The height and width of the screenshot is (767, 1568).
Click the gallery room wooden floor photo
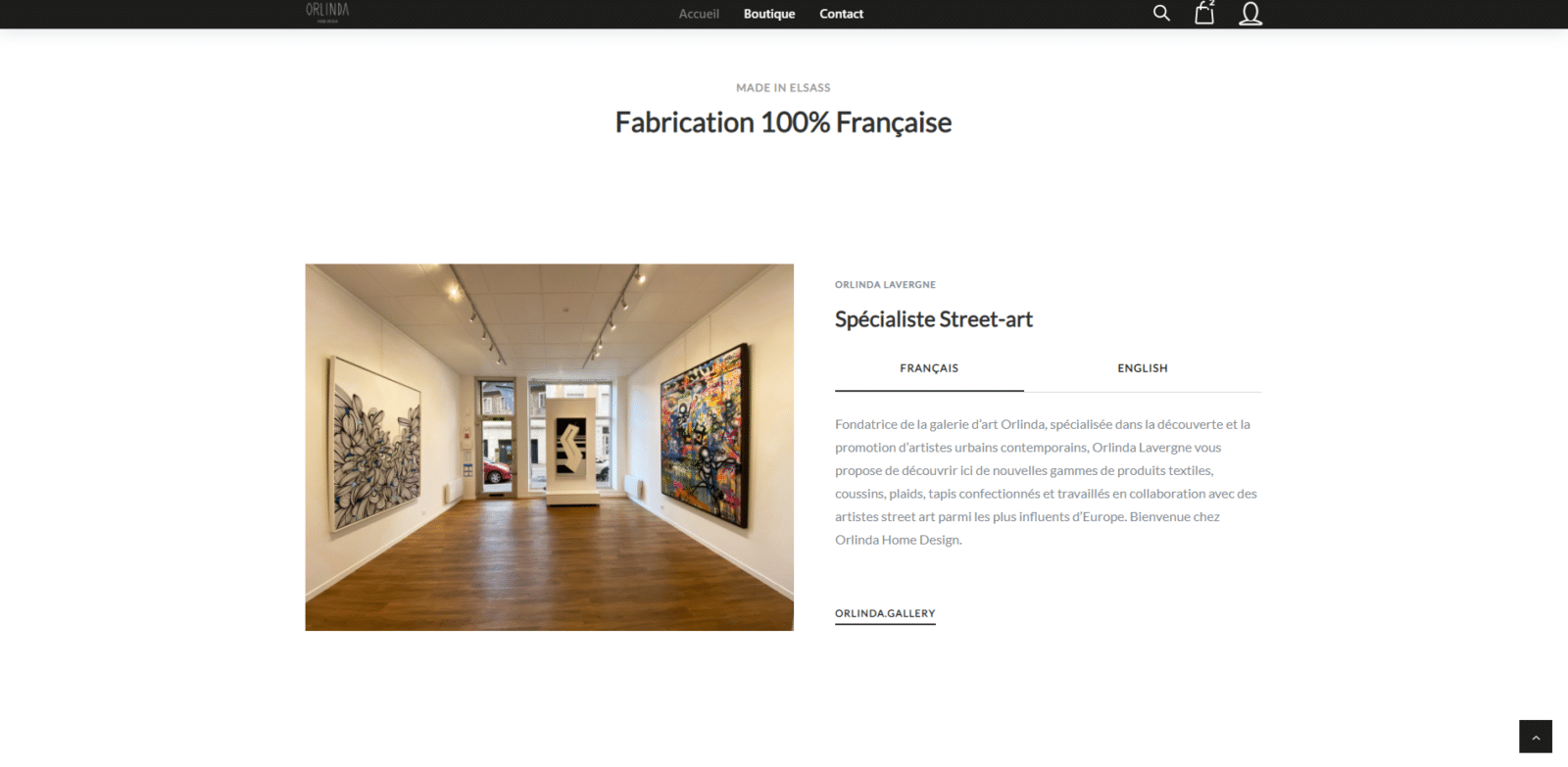coord(549,447)
